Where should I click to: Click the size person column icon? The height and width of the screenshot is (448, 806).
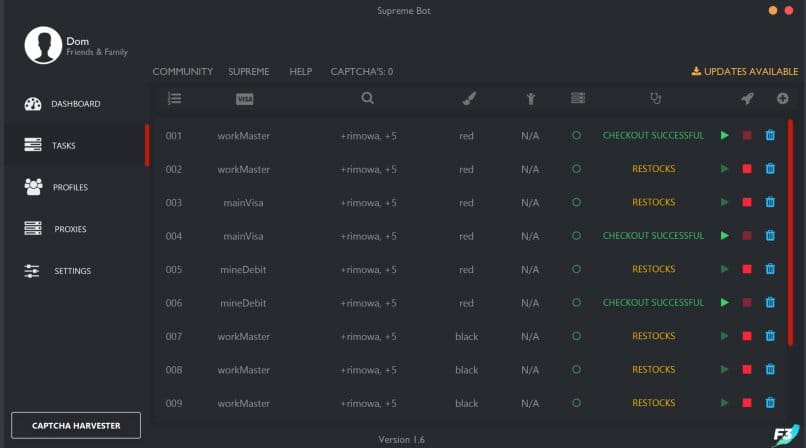tap(530, 99)
